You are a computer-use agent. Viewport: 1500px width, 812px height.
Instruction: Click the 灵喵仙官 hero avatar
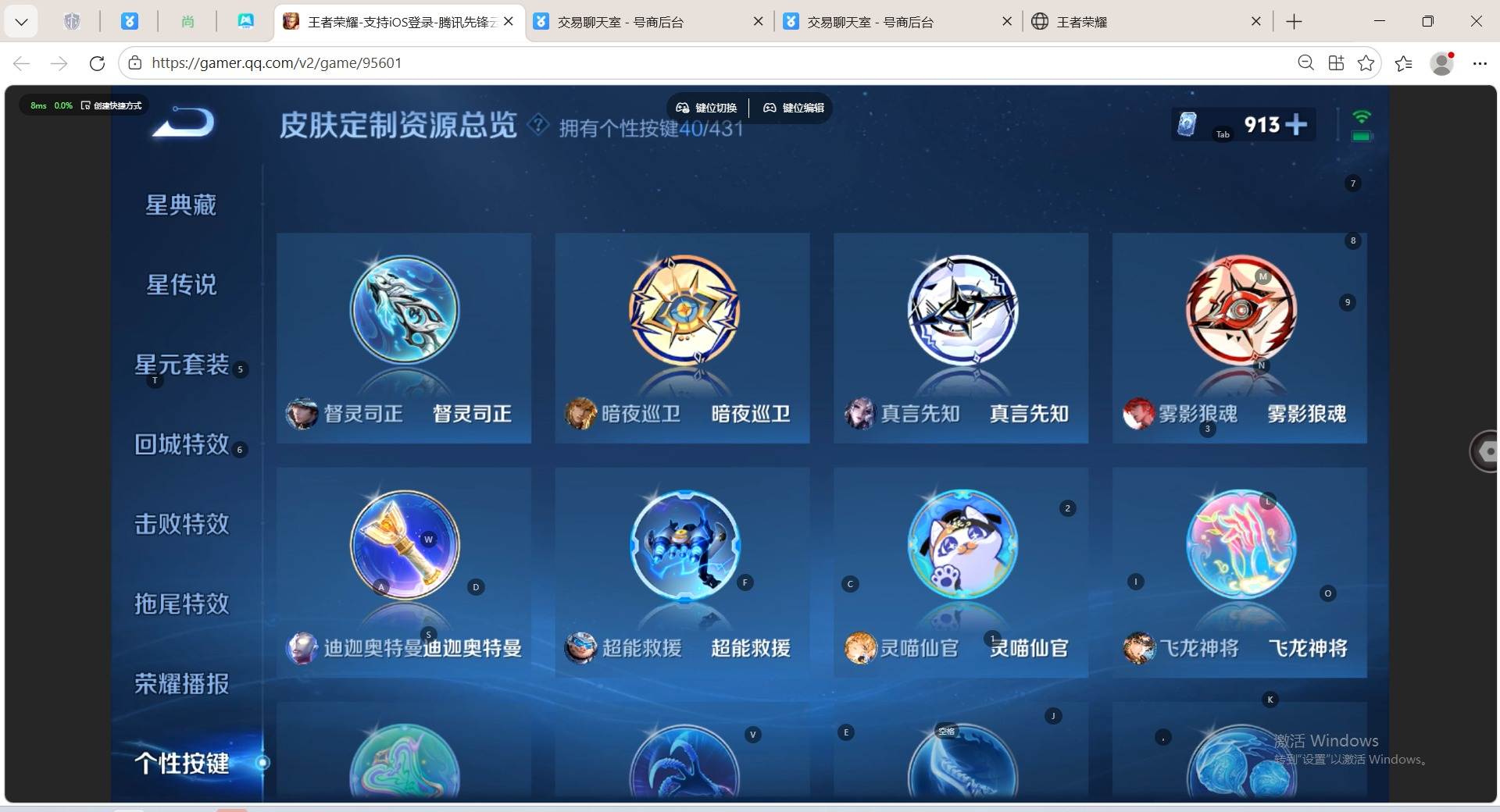coord(859,648)
